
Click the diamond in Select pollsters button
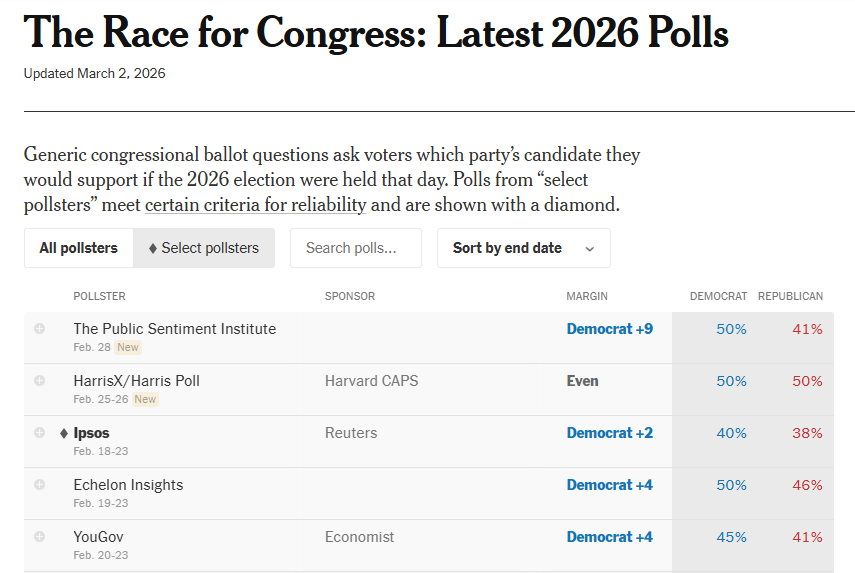153,248
